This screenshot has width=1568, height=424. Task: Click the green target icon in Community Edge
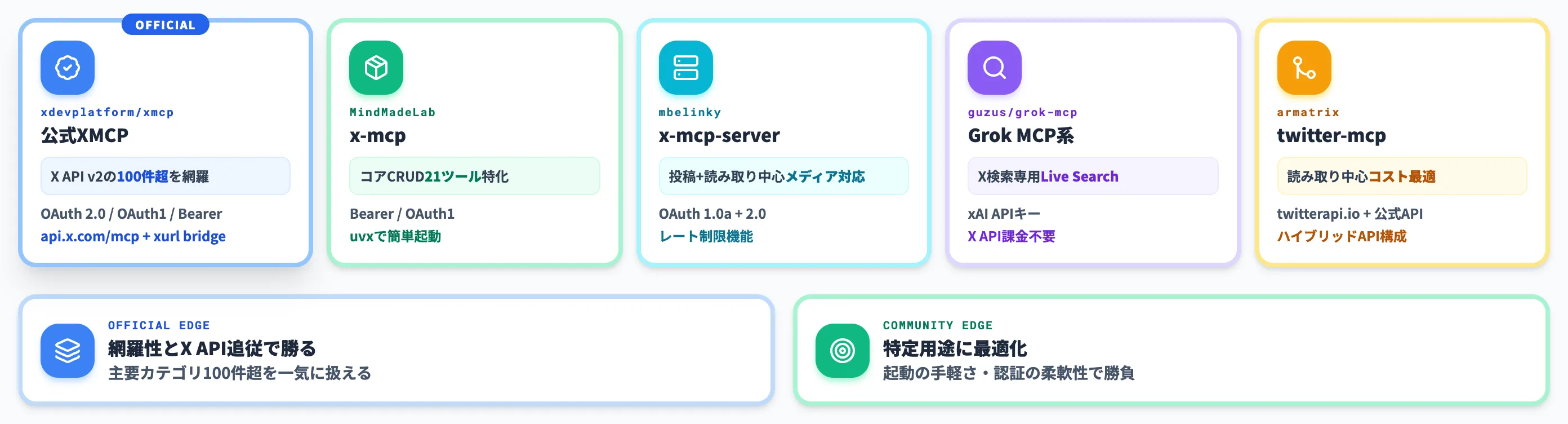[843, 350]
